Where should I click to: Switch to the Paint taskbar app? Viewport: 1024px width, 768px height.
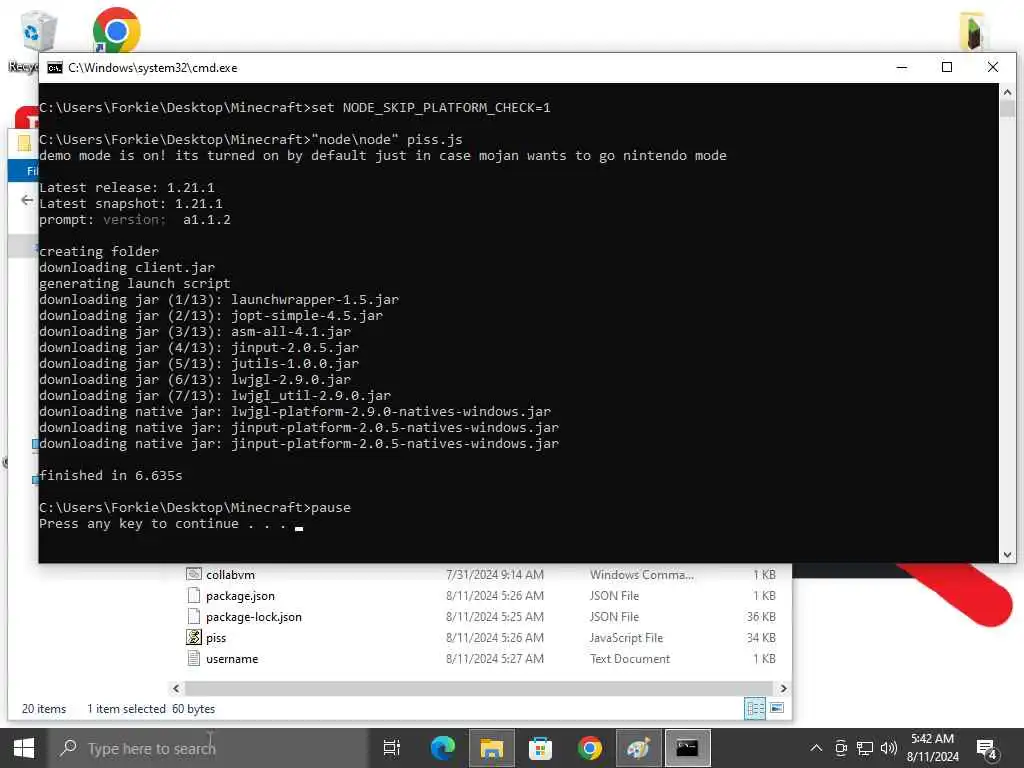pos(638,748)
